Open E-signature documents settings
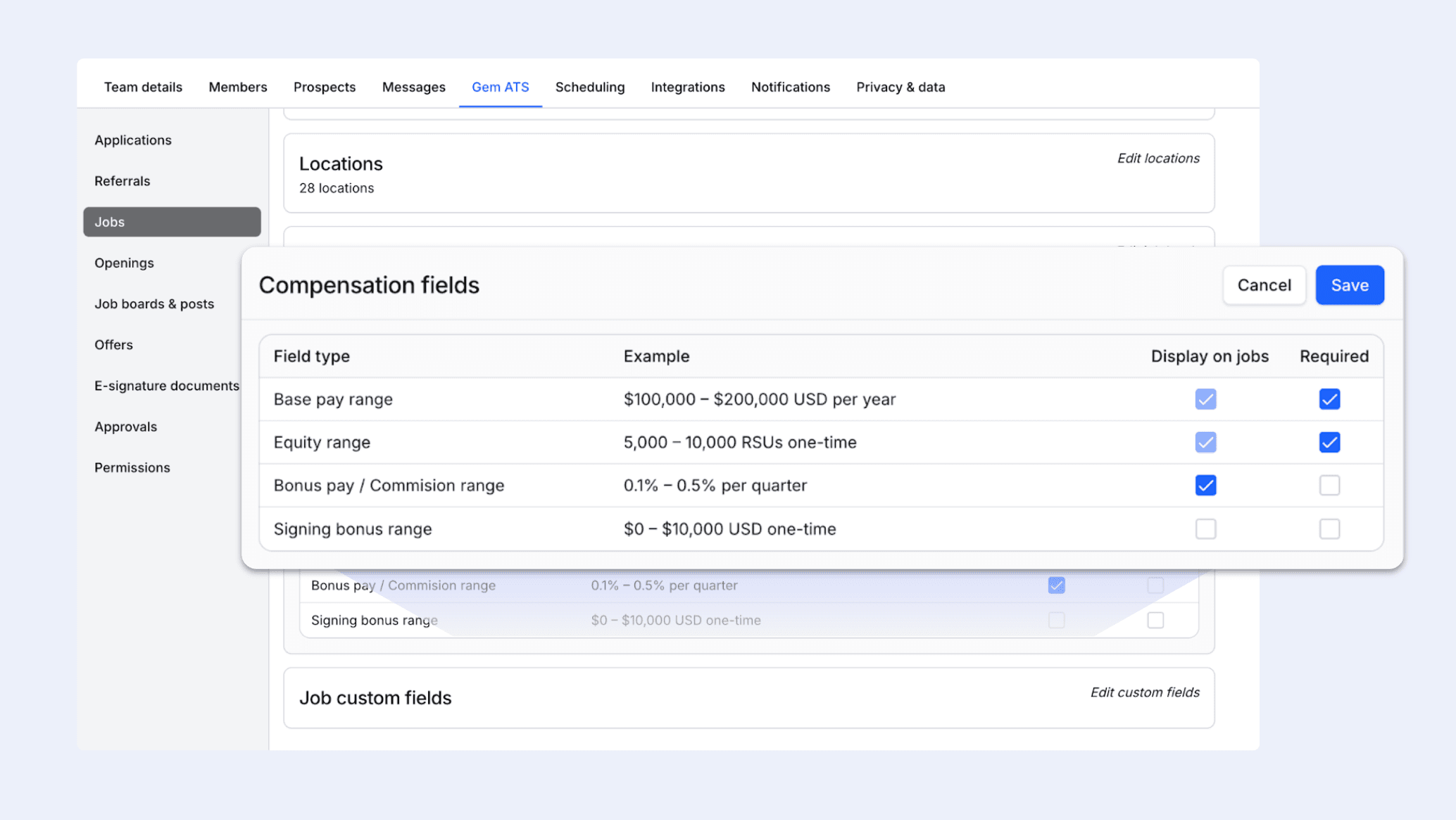Screen dimensions: 1456x820 click(167, 385)
